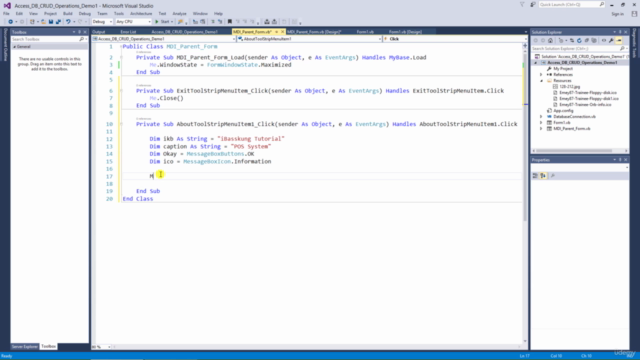Click the Categorized icon in Properties panel
Image resolution: width=640 pixels, height=360 pixels.
coord(536,176)
